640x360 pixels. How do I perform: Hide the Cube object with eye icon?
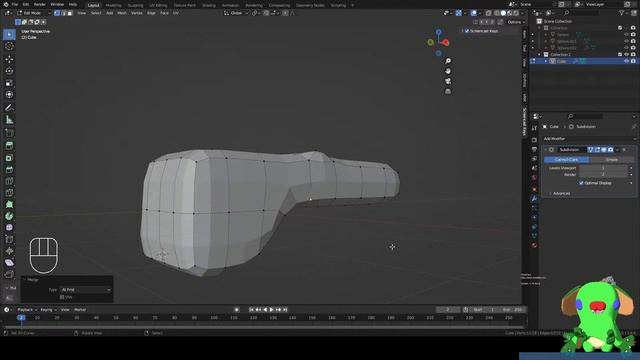coord(626,61)
